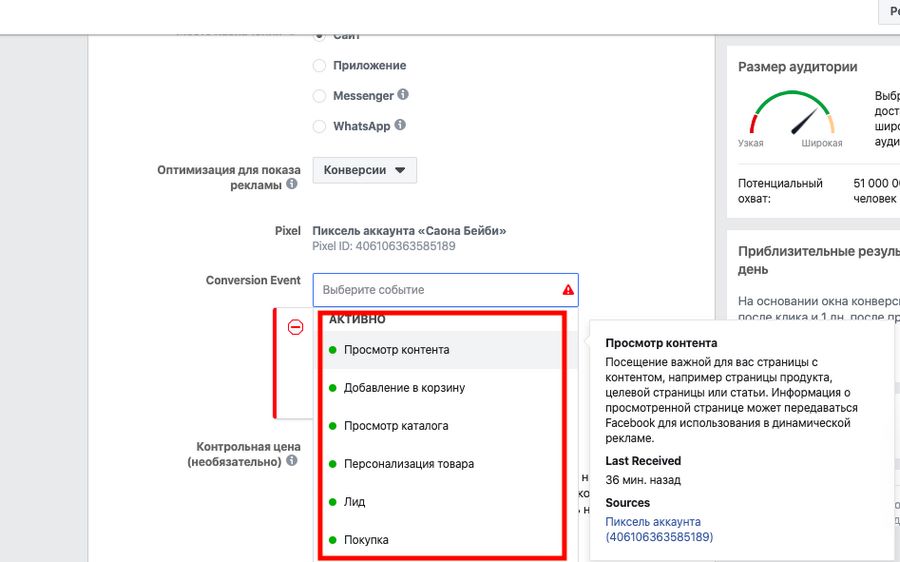Click info icon next to Messenger

click(x=403, y=94)
